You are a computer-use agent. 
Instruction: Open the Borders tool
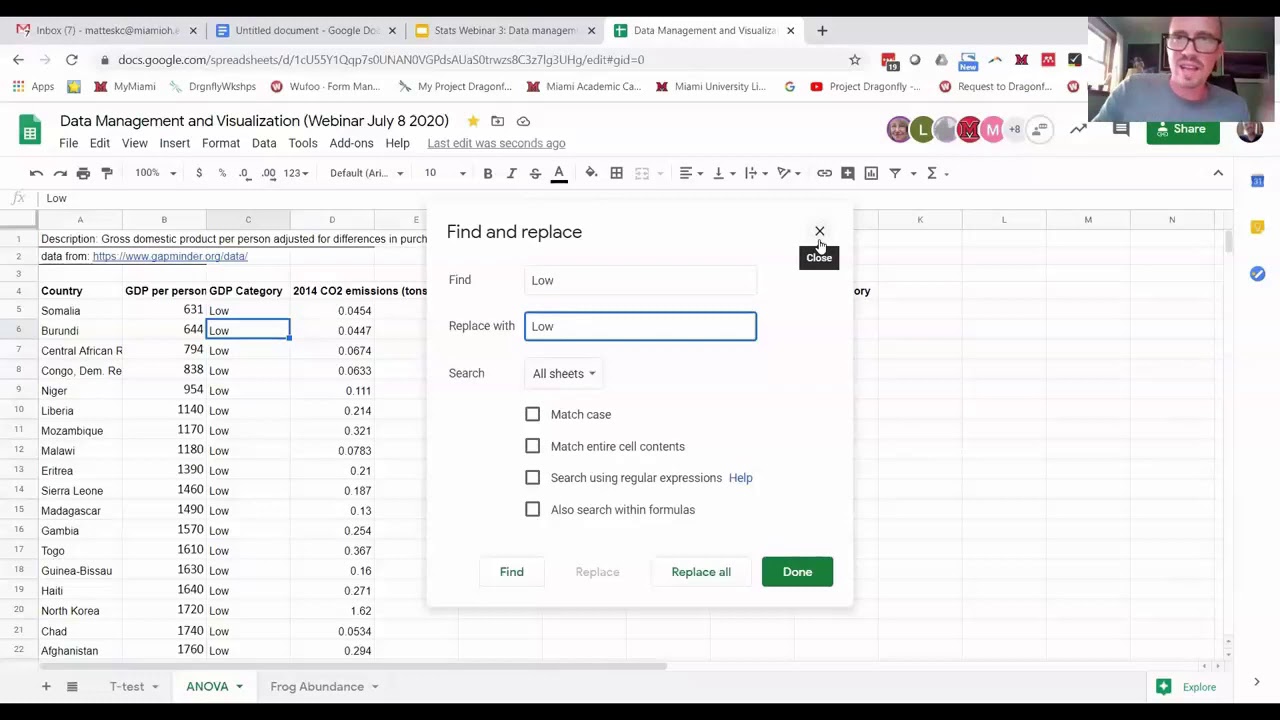pyautogui.click(x=616, y=173)
